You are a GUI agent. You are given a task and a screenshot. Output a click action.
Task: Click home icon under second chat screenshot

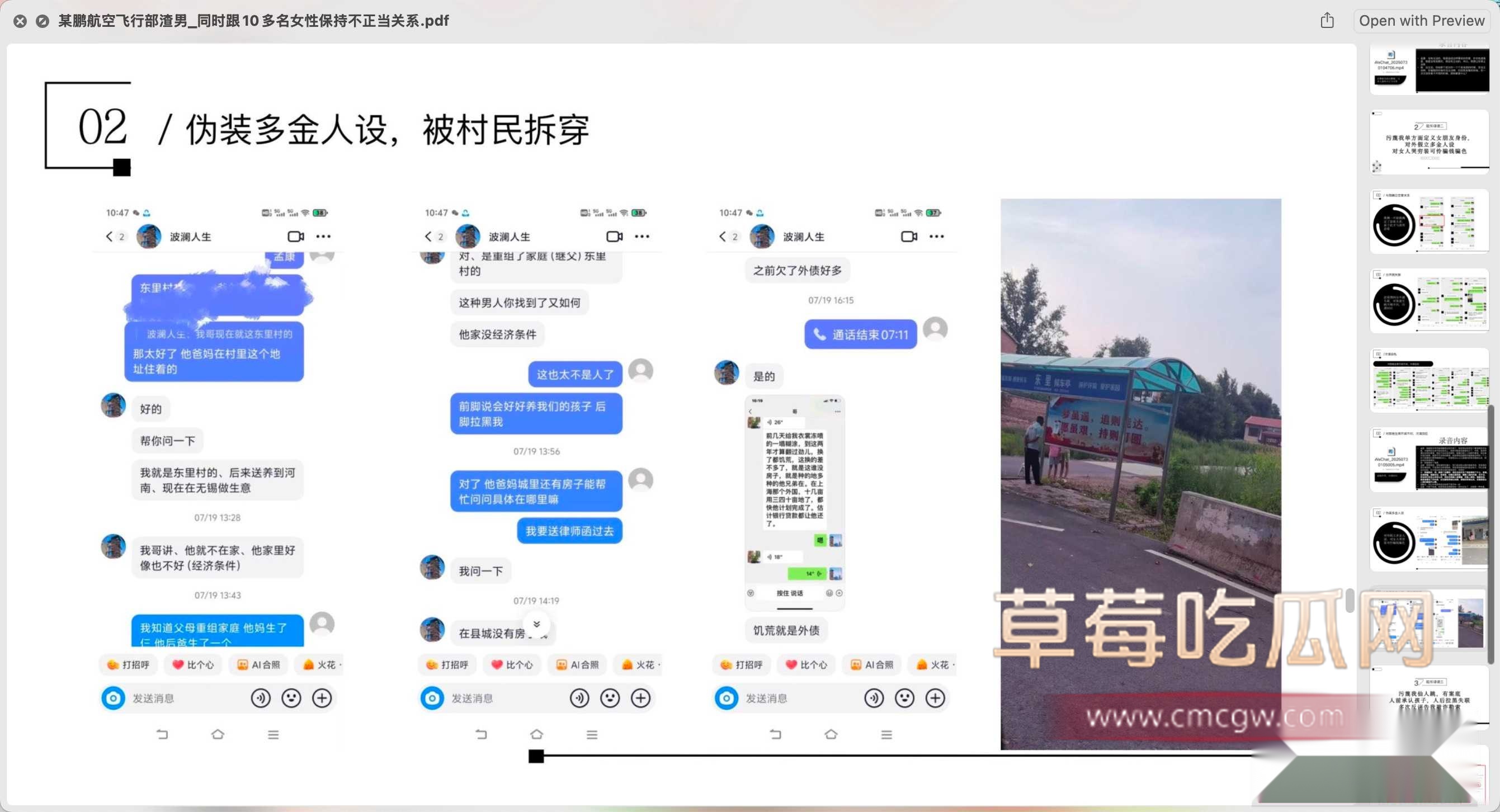point(536,735)
